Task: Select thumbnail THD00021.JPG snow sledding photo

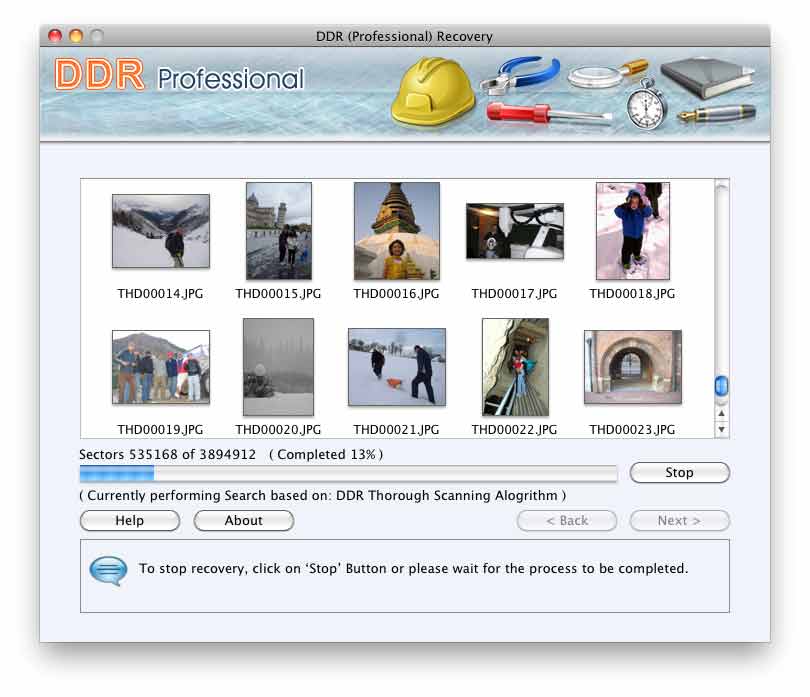Action: point(397,367)
